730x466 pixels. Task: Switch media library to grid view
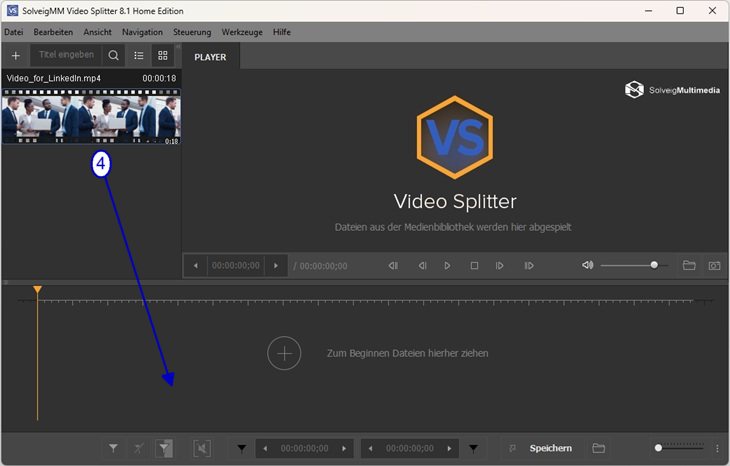coord(162,56)
